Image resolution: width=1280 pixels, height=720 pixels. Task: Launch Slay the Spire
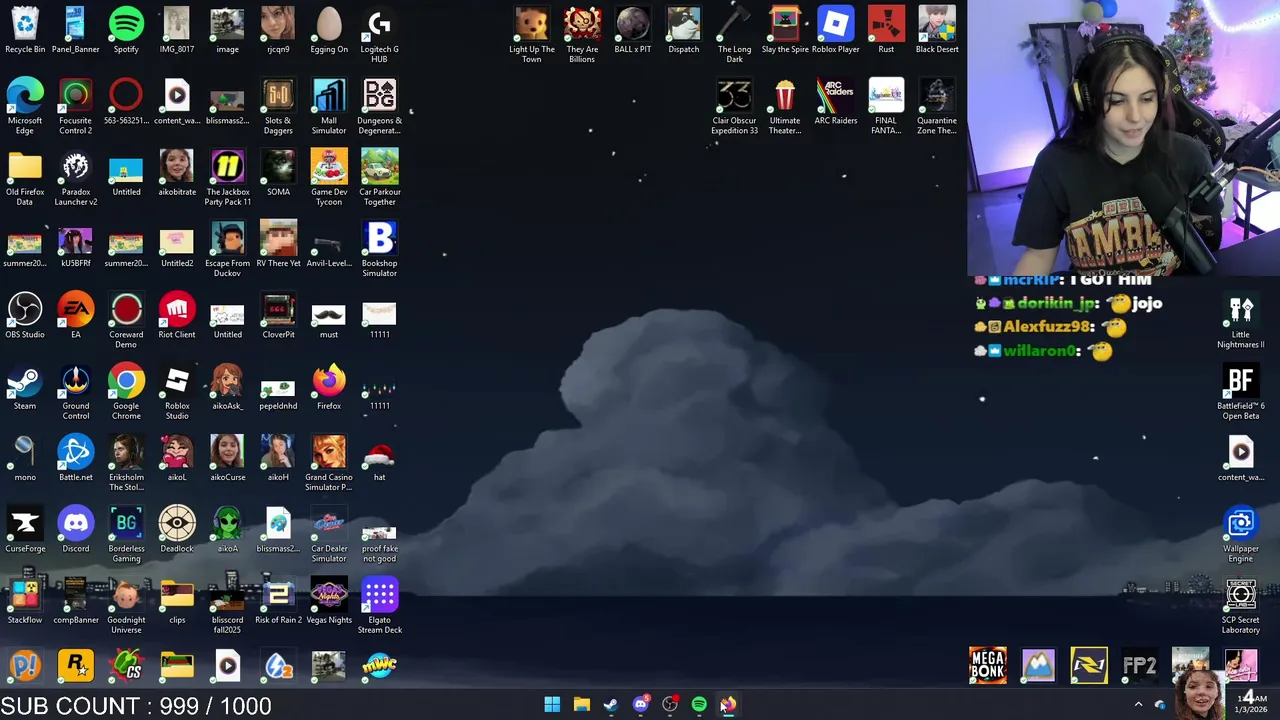[785, 30]
